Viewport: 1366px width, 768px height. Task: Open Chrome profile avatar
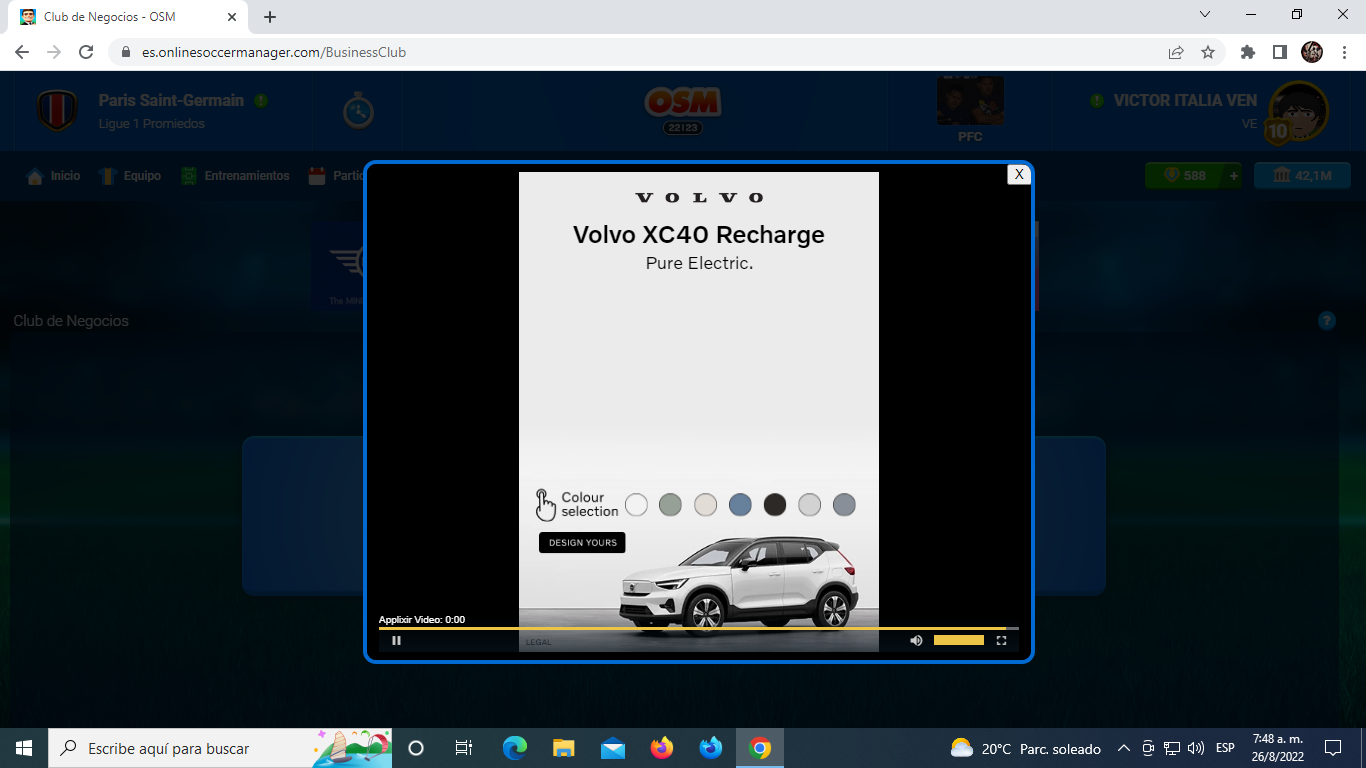click(1312, 52)
